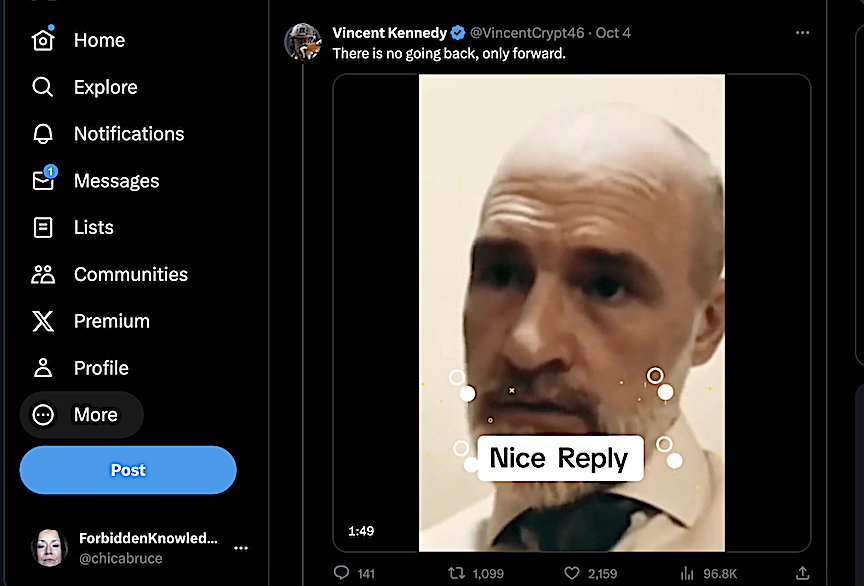This screenshot has height=586, width=864.
Task: Click the Oct 4 tweet timestamp
Action: point(613,33)
